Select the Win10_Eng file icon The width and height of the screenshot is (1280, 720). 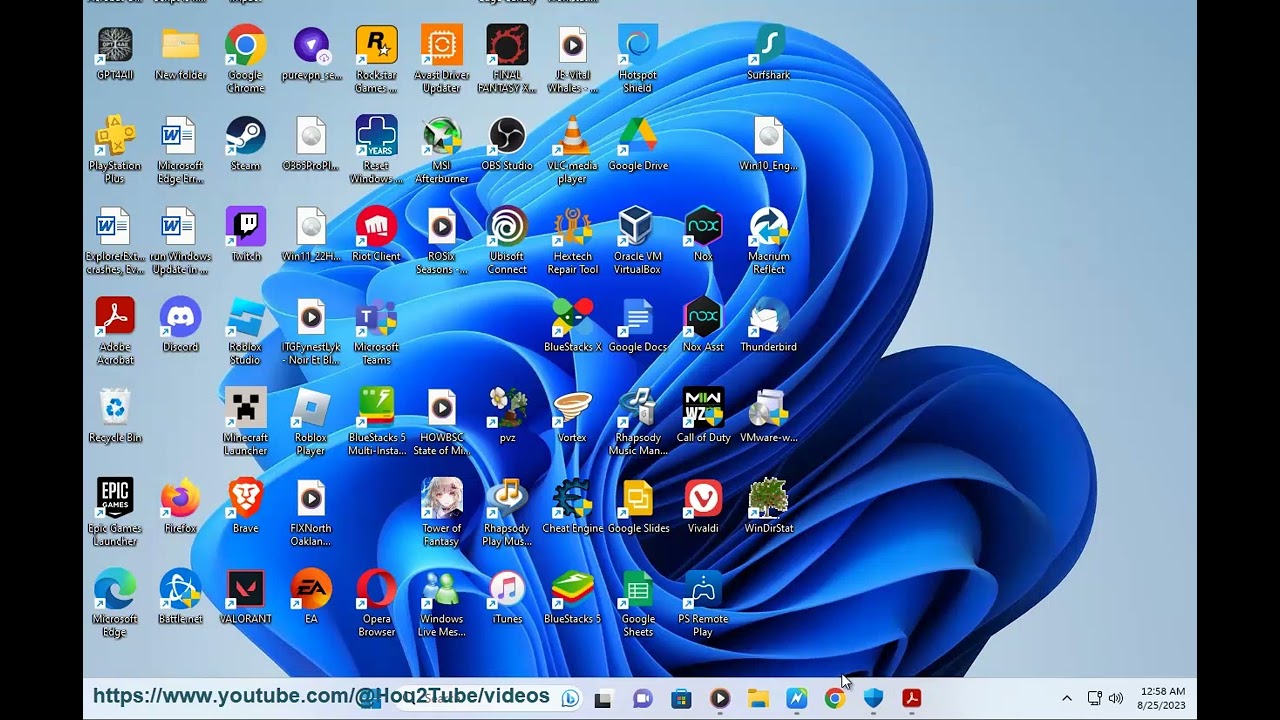click(x=769, y=136)
